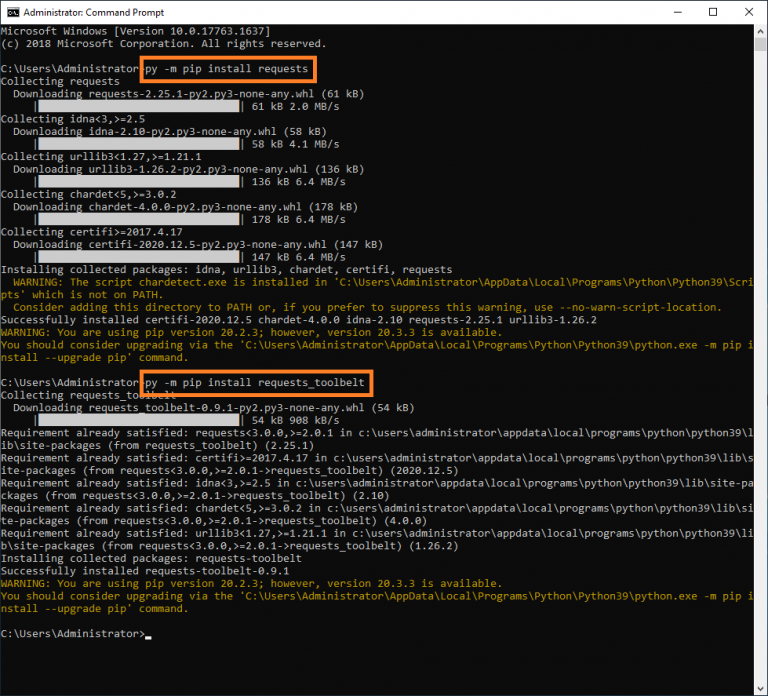
Task: Click '(c) 2018 Microsoft Corporation' line
Action: (164, 44)
